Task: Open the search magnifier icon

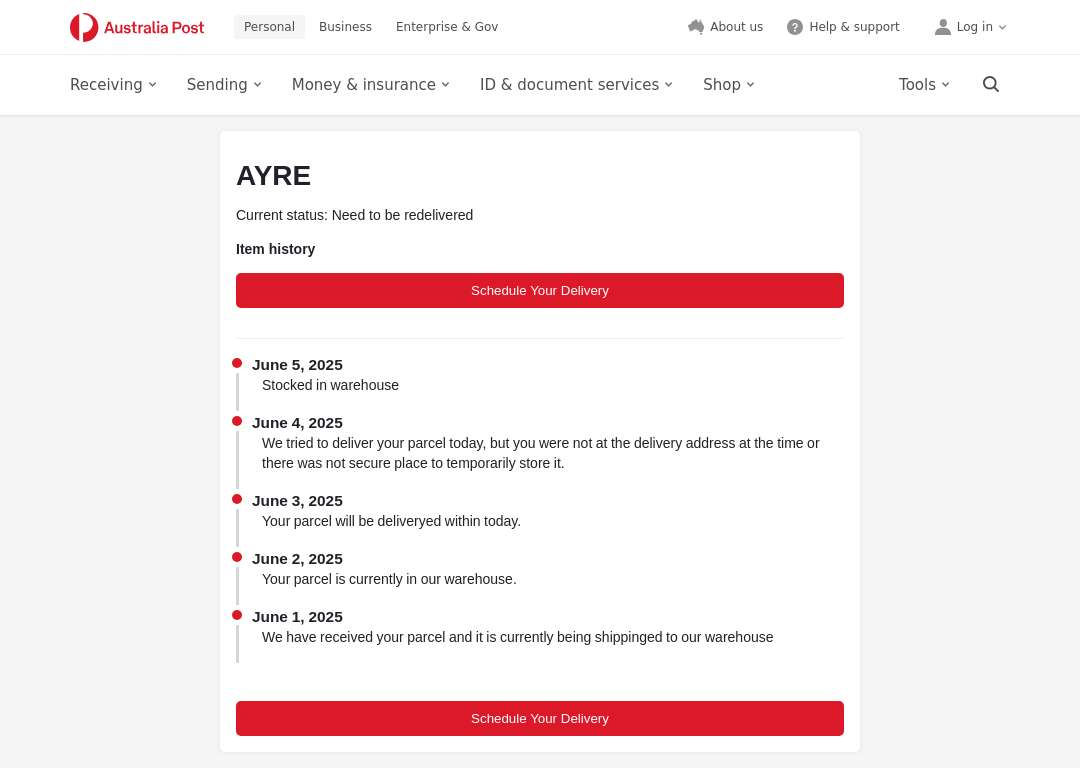Action: tap(990, 84)
